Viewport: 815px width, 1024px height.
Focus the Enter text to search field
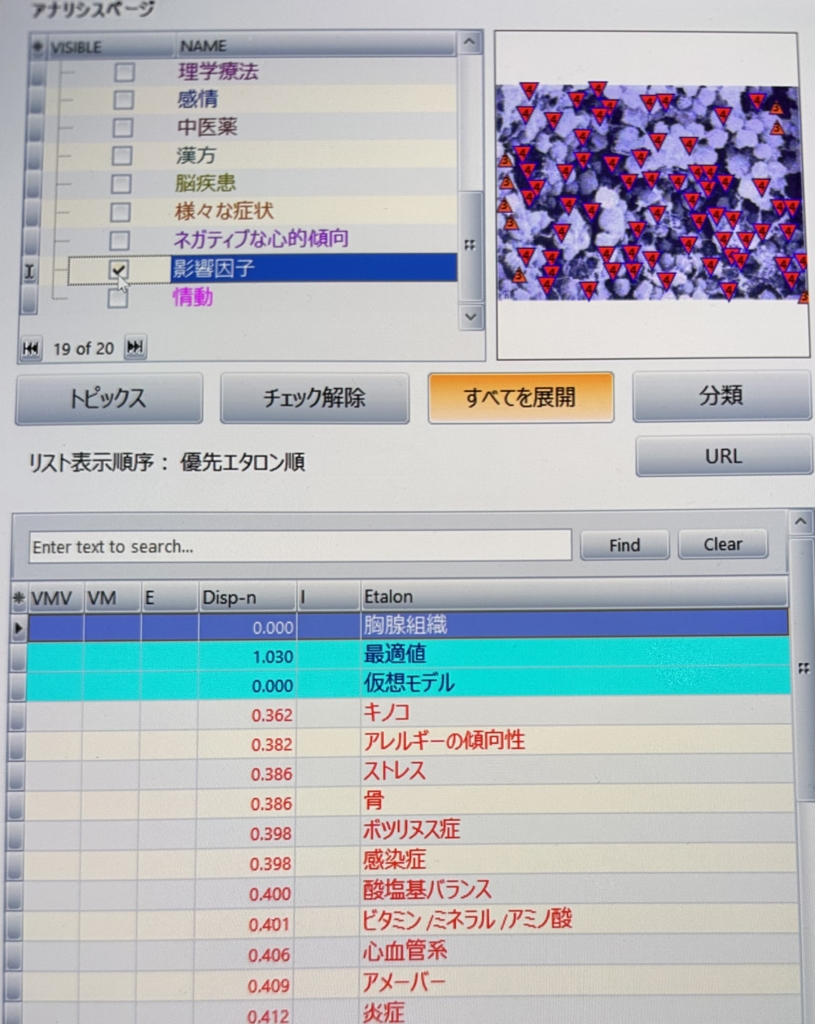[300, 546]
